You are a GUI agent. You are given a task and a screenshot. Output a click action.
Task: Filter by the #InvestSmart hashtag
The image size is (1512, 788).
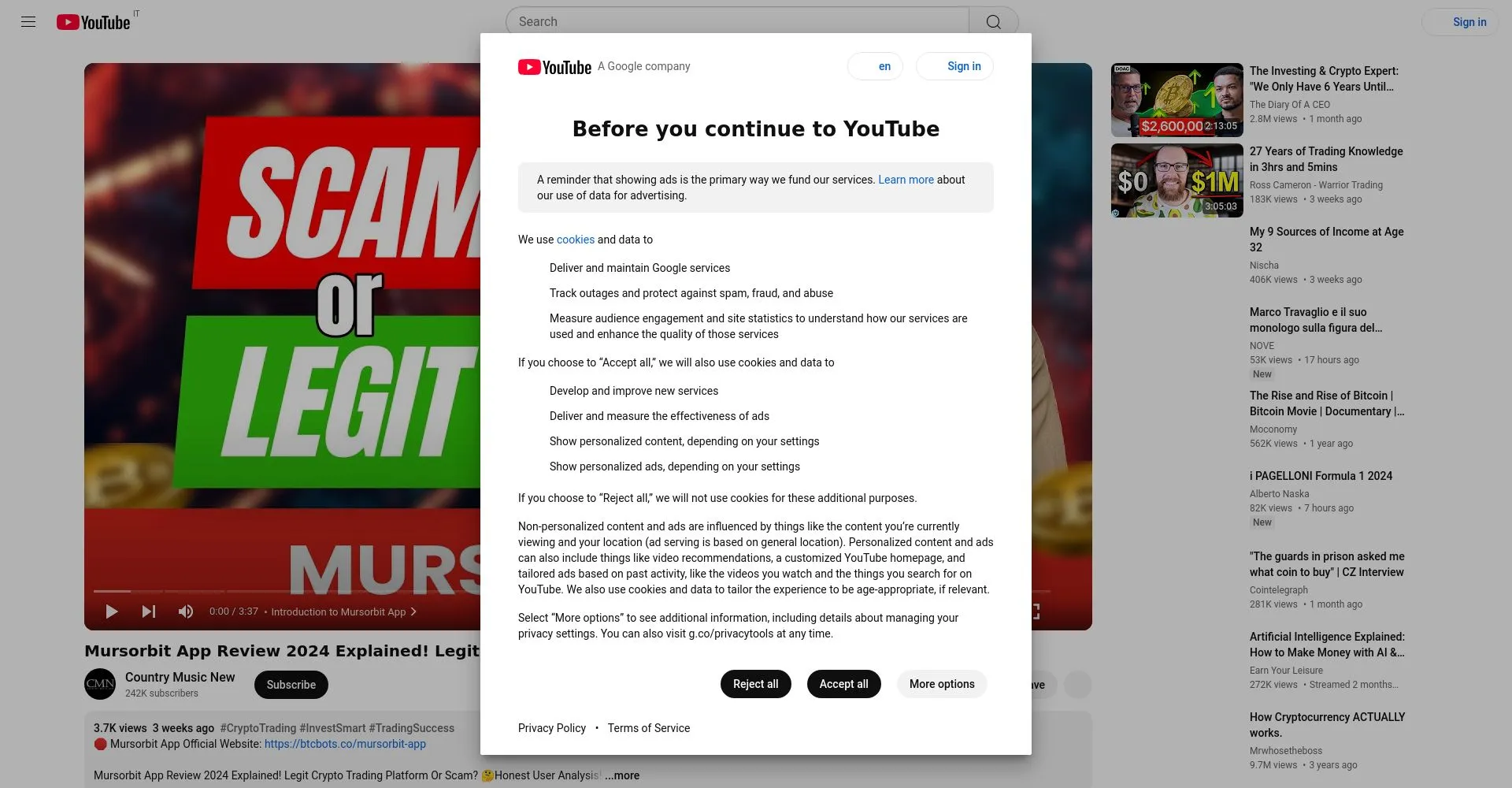click(x=332, y=728)
